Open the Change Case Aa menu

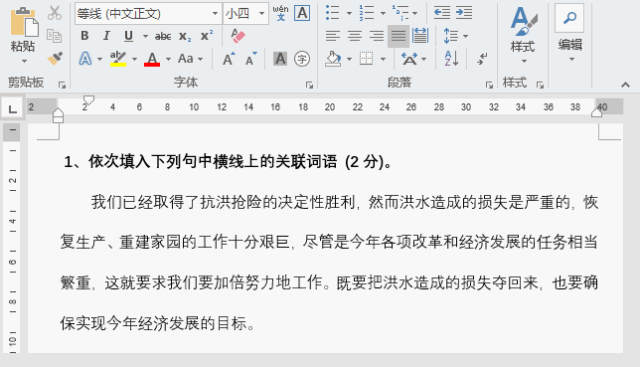190,59
